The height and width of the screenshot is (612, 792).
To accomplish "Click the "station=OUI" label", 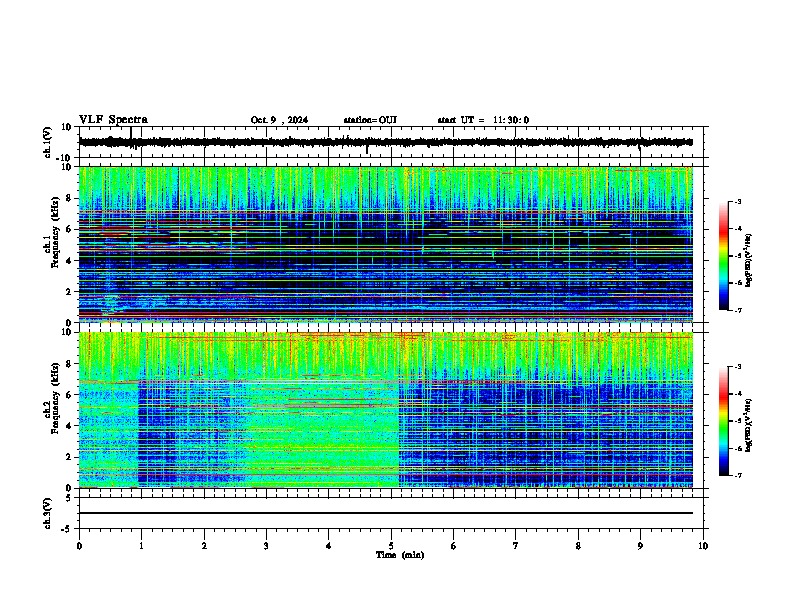I will 370,120.
